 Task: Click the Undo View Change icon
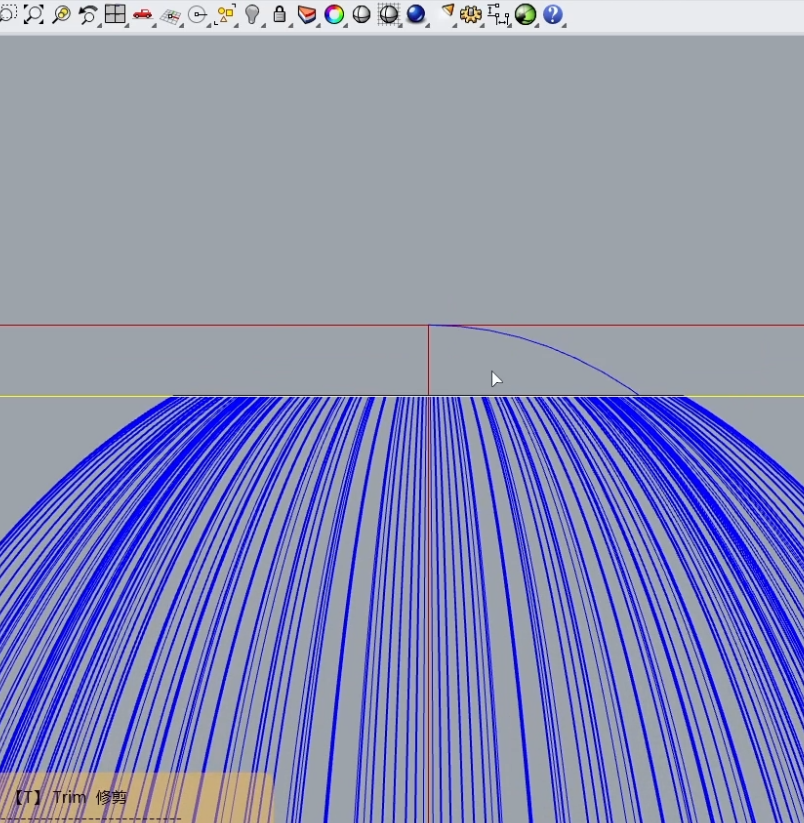88,14
